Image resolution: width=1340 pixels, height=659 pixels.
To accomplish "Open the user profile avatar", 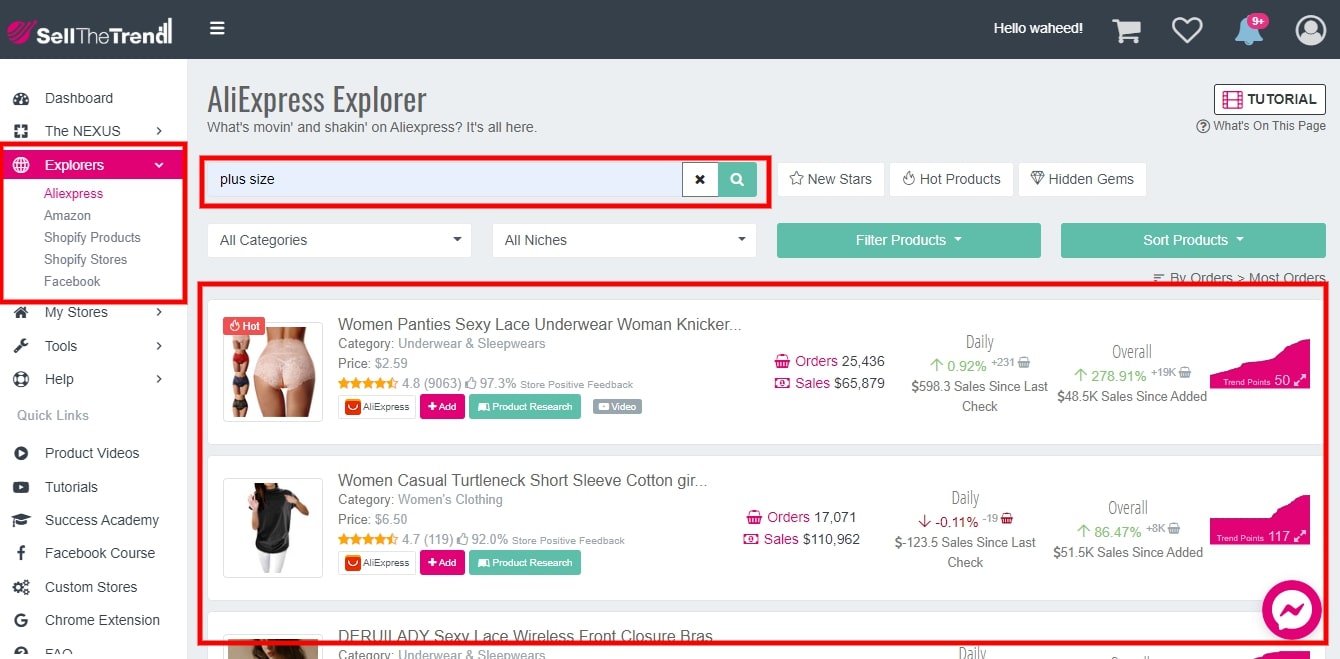I will [1310, 30].
